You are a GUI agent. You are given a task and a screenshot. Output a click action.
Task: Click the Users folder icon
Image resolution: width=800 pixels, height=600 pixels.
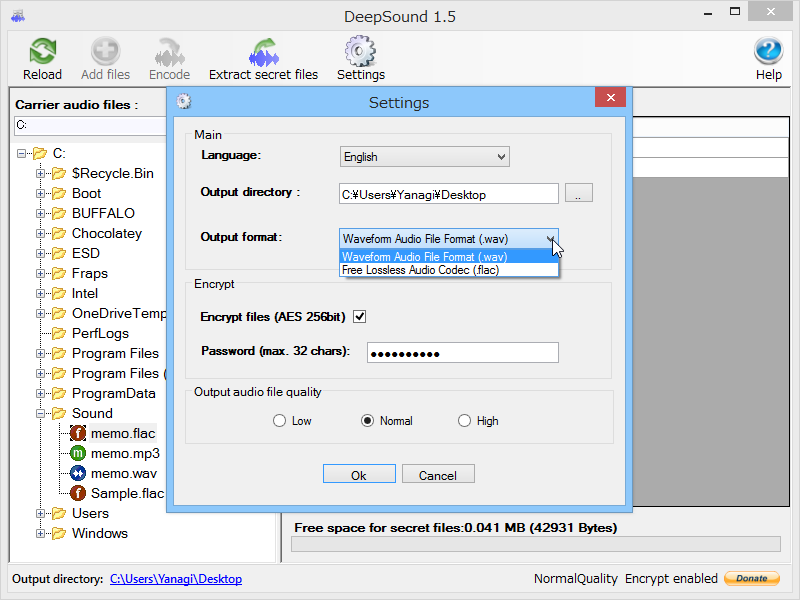59,513
